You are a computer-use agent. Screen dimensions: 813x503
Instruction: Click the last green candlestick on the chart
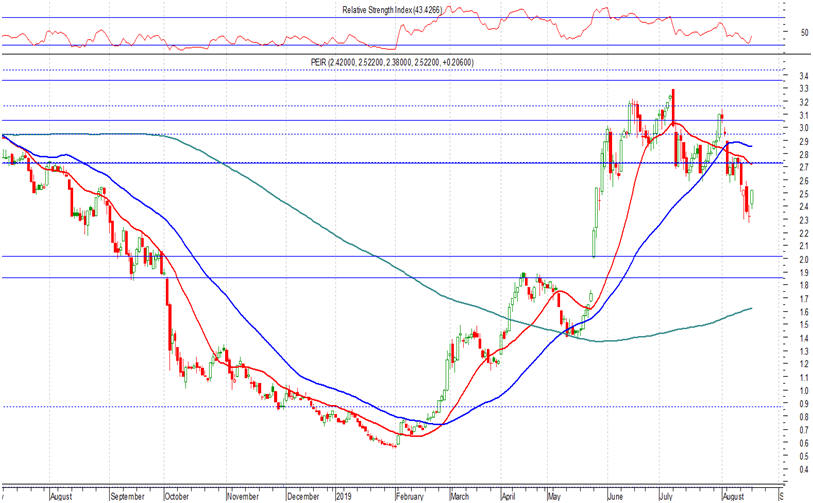coord(751,198)
